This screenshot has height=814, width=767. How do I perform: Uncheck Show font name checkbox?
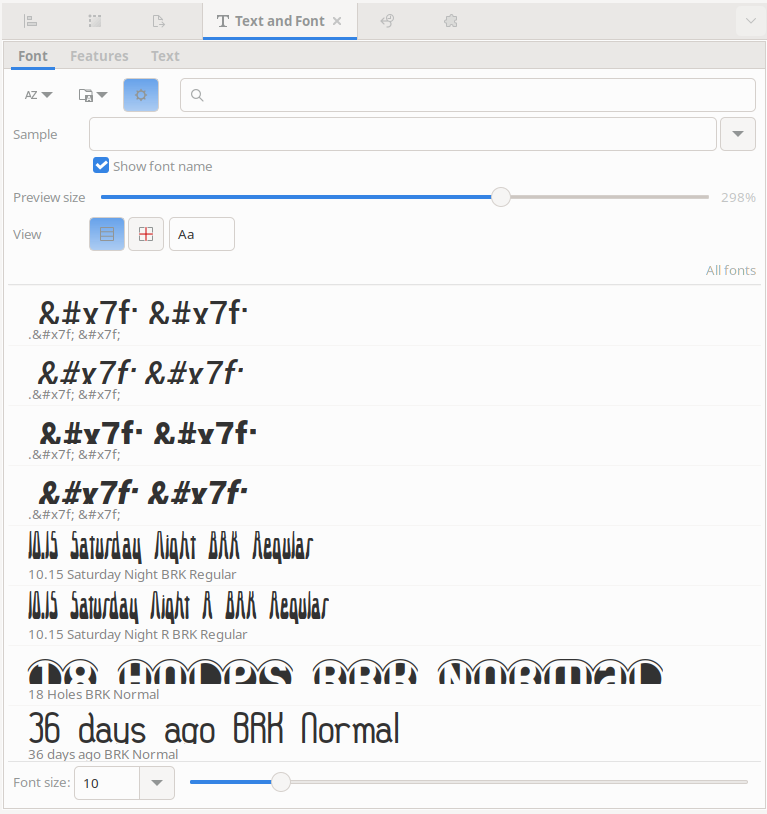101,166
